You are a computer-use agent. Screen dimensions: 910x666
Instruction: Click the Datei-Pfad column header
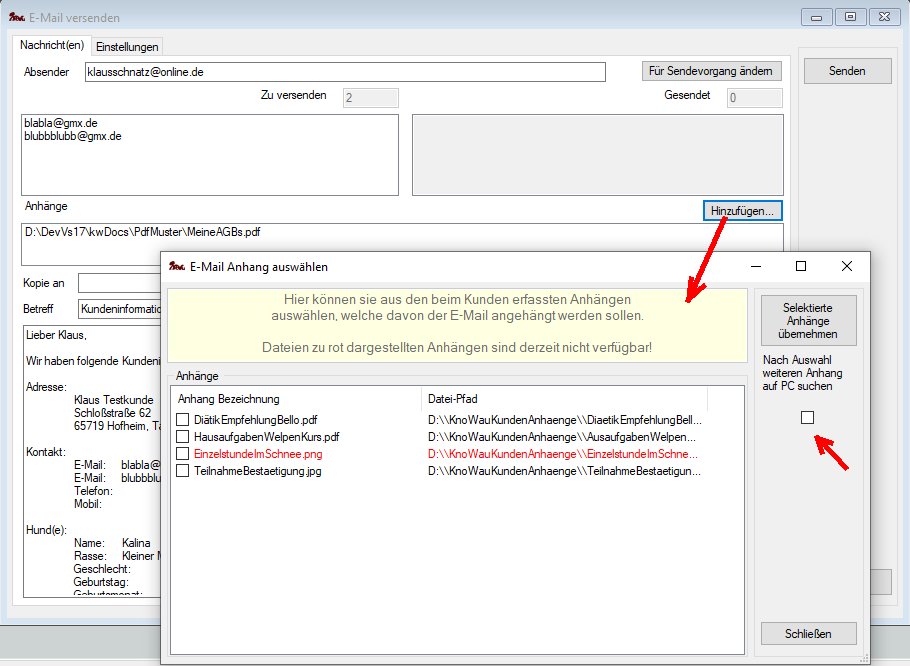tap(564, 399)
